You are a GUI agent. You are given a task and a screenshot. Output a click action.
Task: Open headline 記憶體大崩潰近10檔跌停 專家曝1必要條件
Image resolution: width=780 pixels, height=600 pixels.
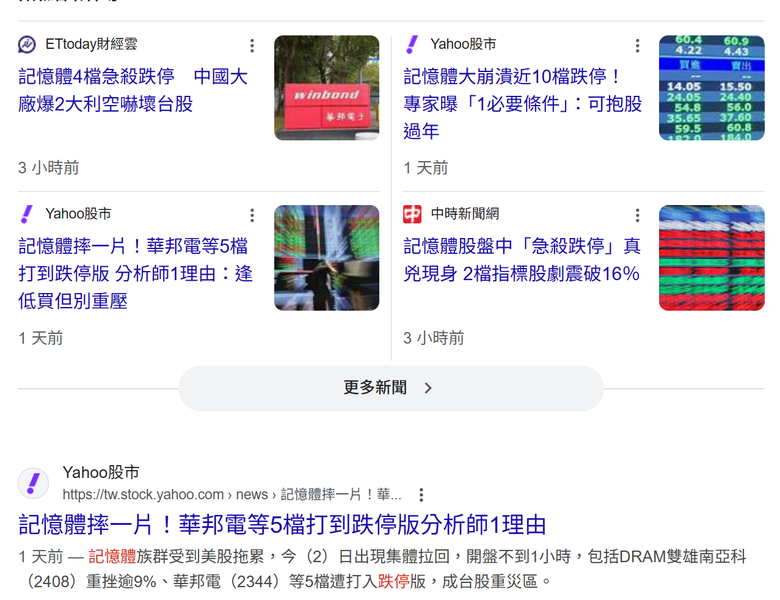pyautogui.click(x=522, y=103)
